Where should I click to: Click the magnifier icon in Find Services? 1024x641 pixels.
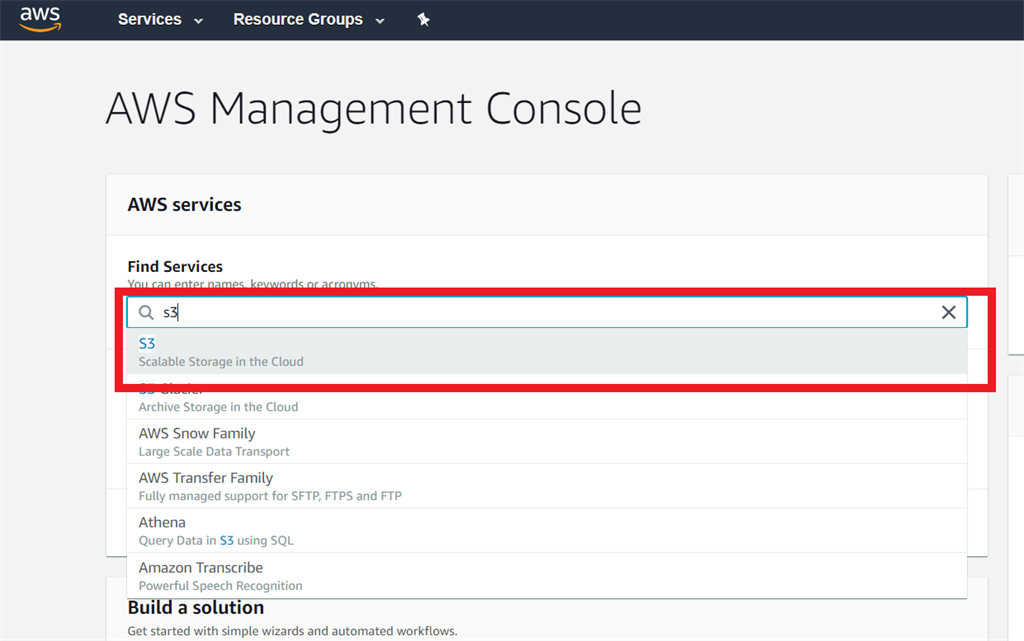pyautogui.click(x=146, y=313)
